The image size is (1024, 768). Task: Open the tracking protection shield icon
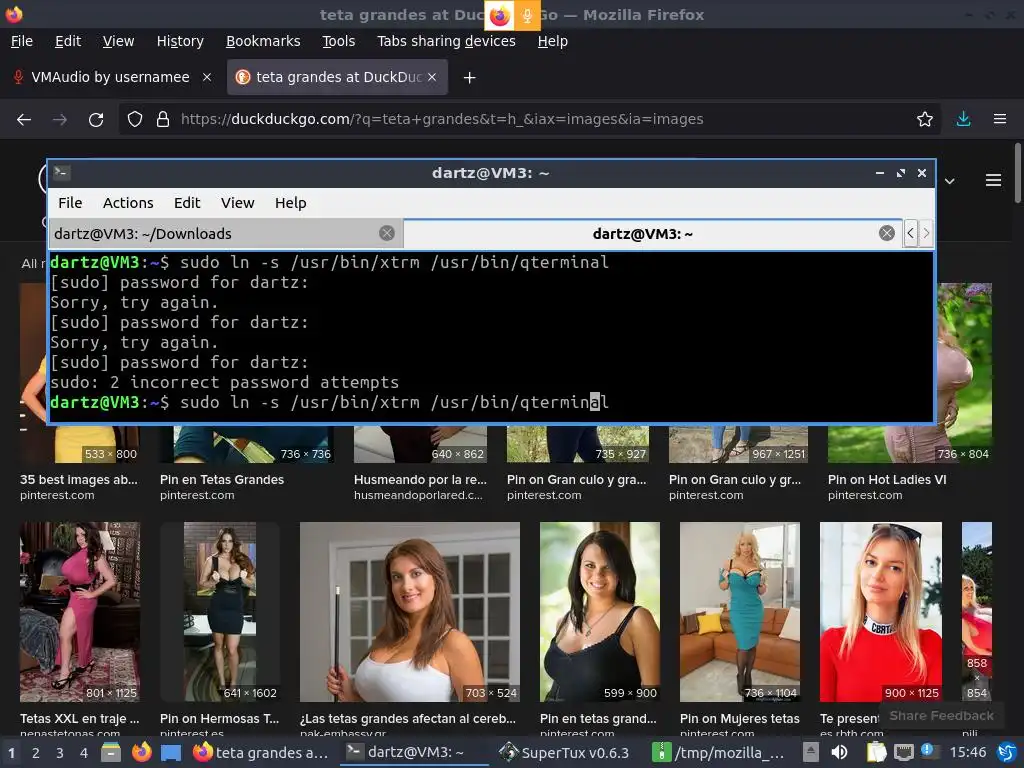tap(135, 120)
